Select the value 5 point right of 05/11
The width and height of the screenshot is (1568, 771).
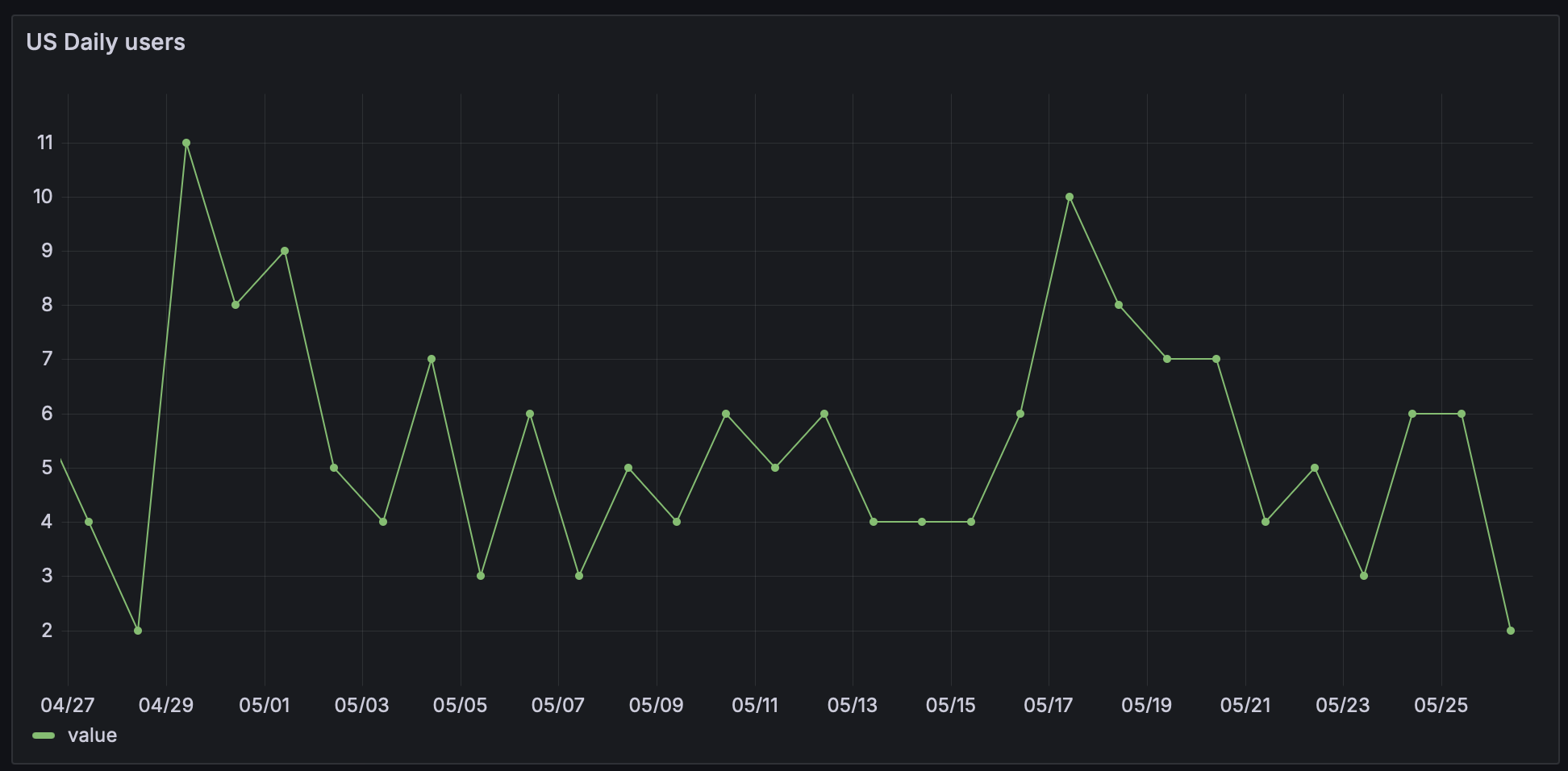pyautogui.click(x=775, y=468)
